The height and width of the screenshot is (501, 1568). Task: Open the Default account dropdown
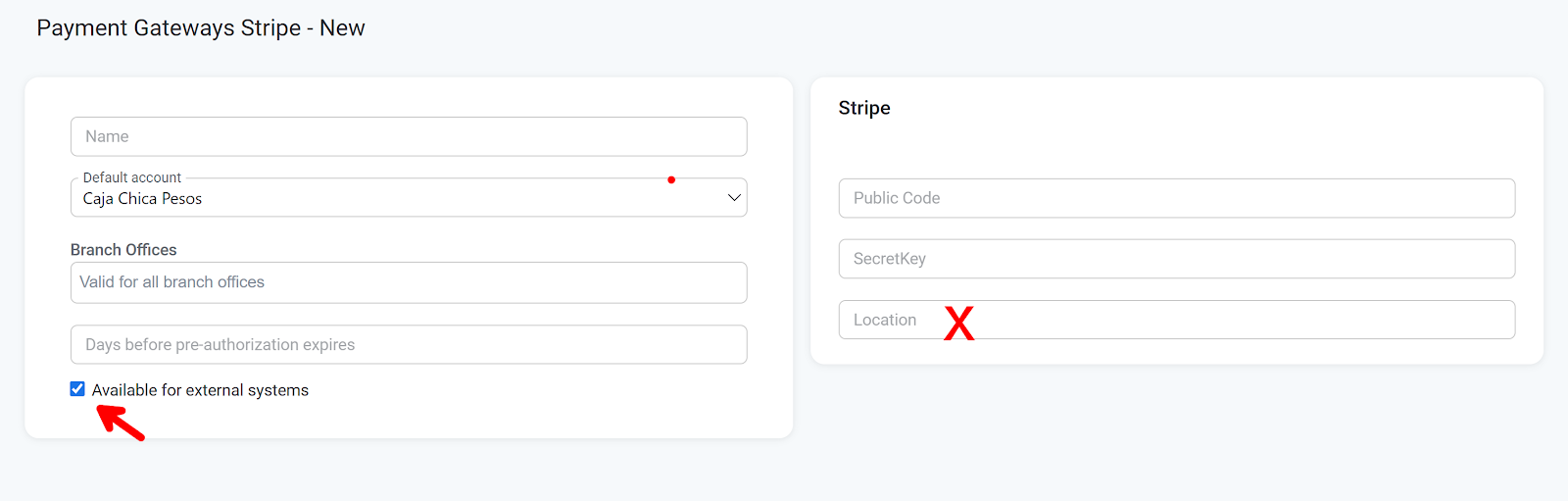tap(409, 198)
